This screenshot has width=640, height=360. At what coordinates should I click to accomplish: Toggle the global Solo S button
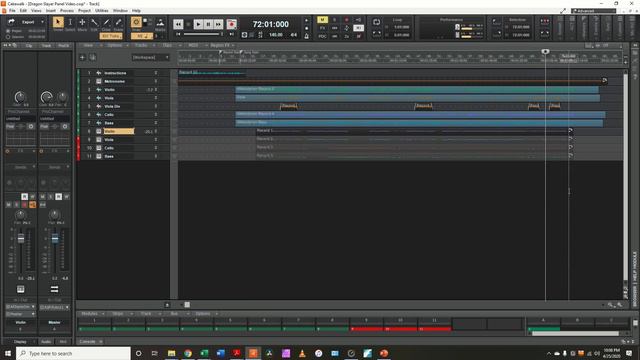click(x=334, y=20)
